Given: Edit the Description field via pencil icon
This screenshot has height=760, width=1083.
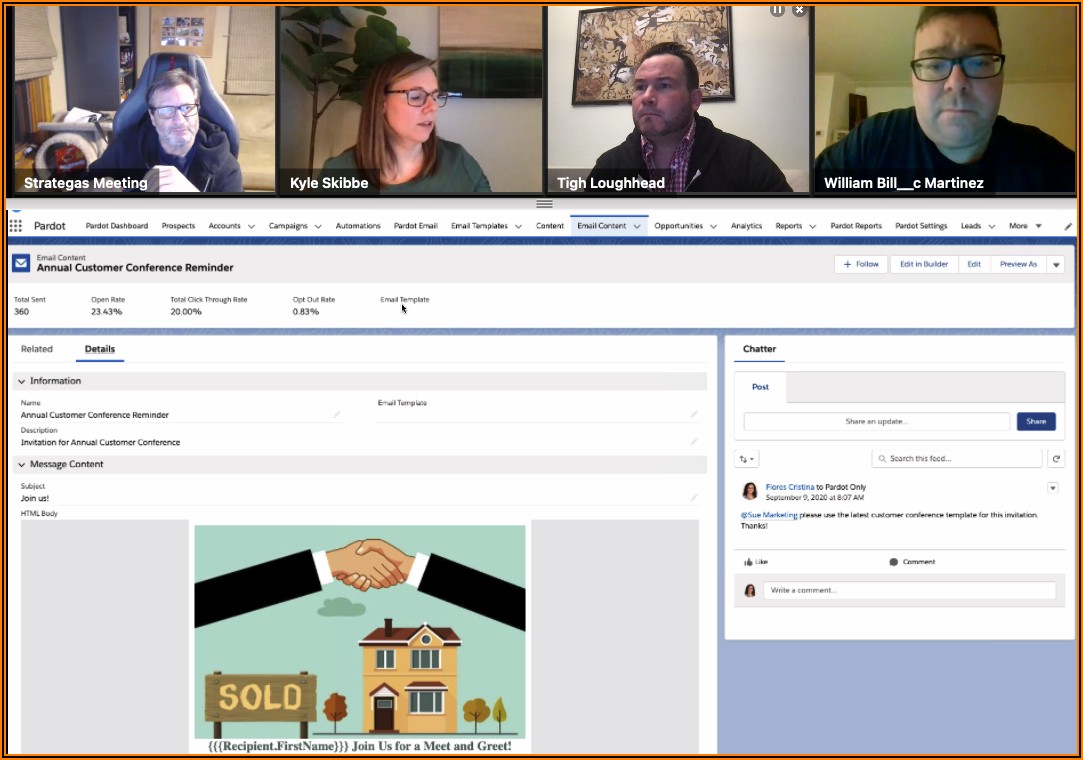Looking at the screenshot, I should point(694,441).
